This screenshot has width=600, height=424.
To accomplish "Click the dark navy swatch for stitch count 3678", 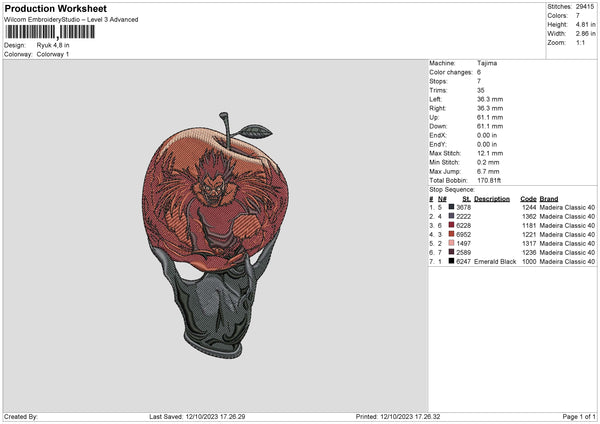I will 452,207.
